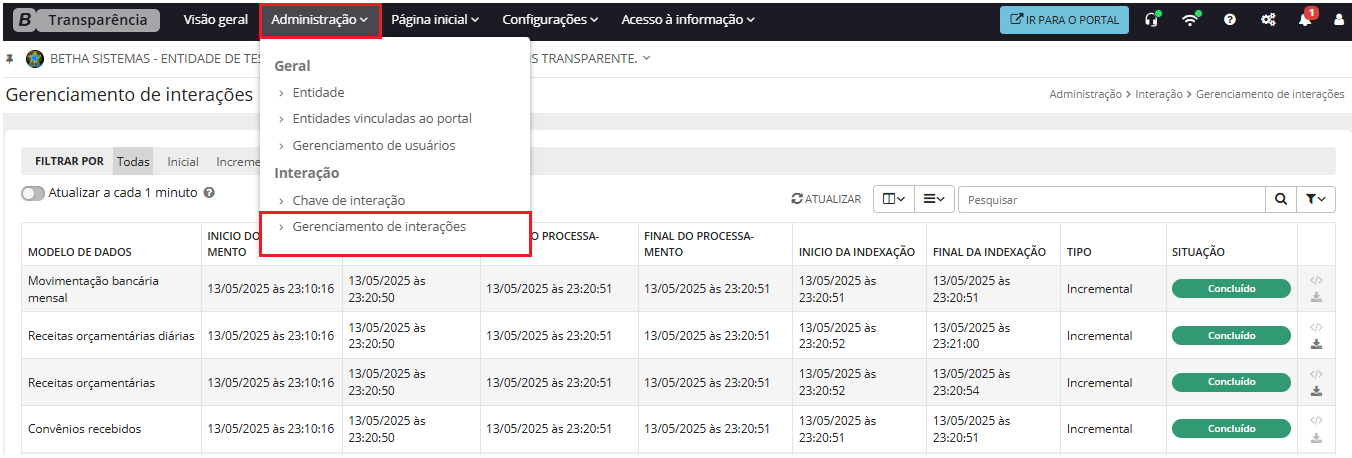Open the settings gears icon in the top bar
This screenshot has height=458, width=1352.
tap(1268, 20)
